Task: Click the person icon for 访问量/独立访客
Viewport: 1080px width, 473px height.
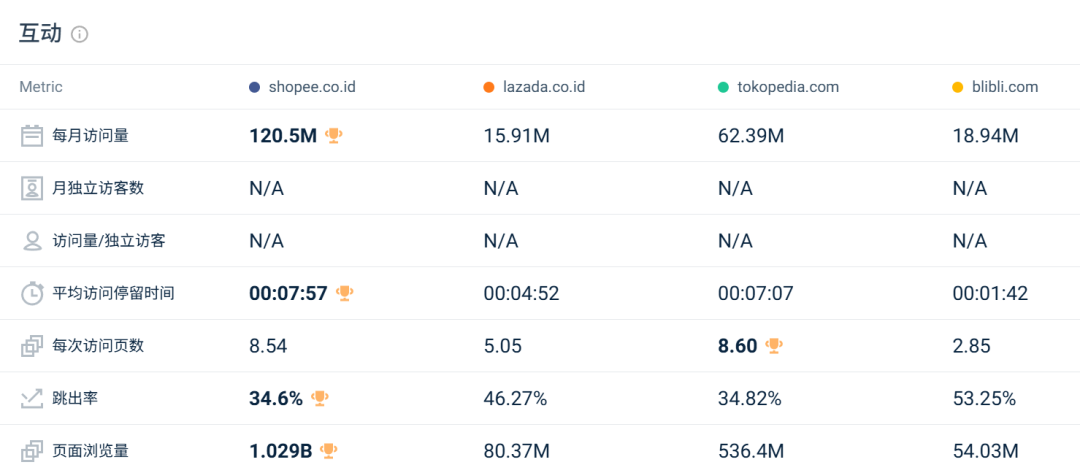Action: point(32,241)
